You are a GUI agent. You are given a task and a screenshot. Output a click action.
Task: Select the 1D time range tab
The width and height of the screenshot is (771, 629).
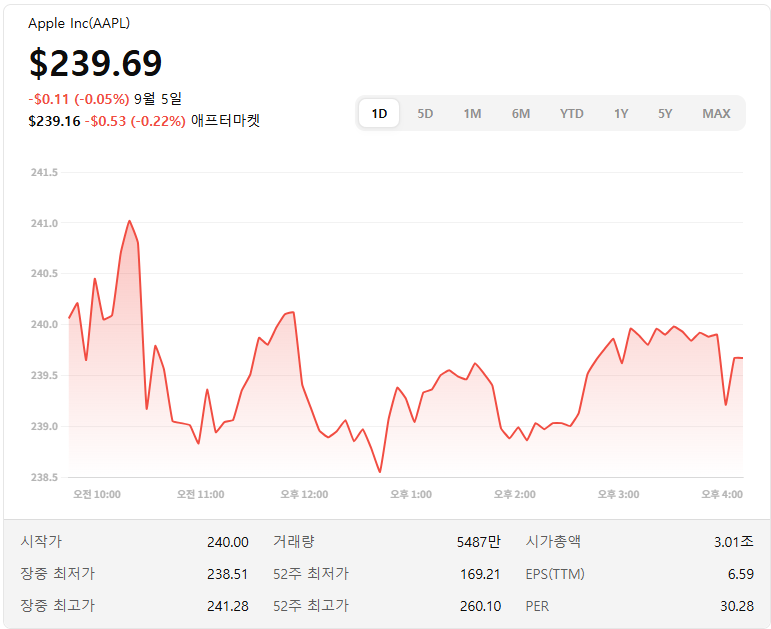(x=379, y=114)
